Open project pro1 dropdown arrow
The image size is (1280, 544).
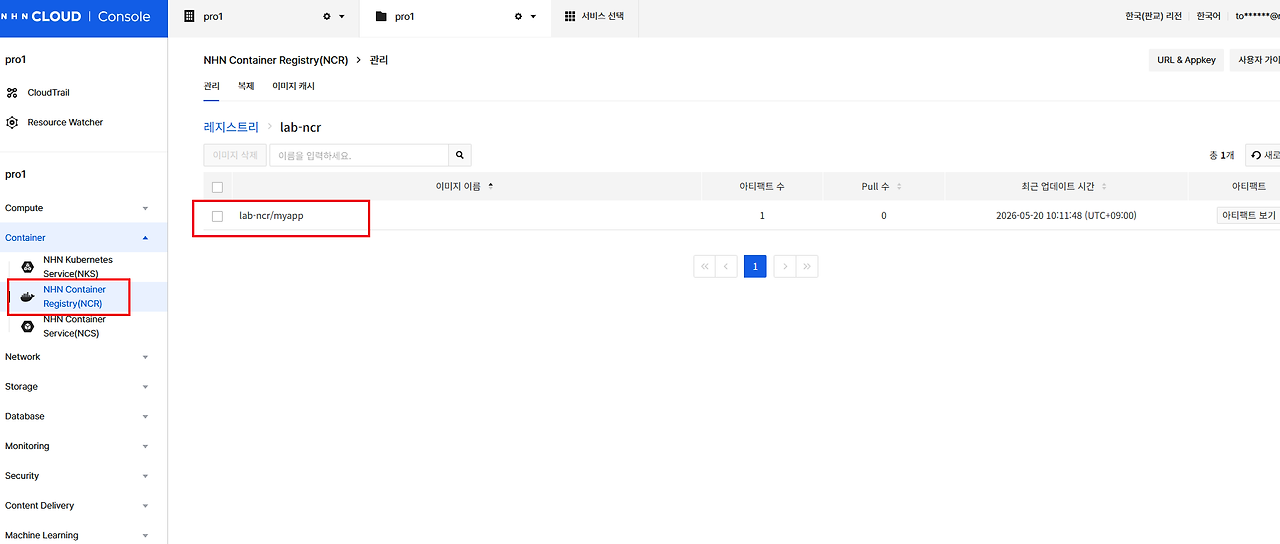[x=534, y=17]
